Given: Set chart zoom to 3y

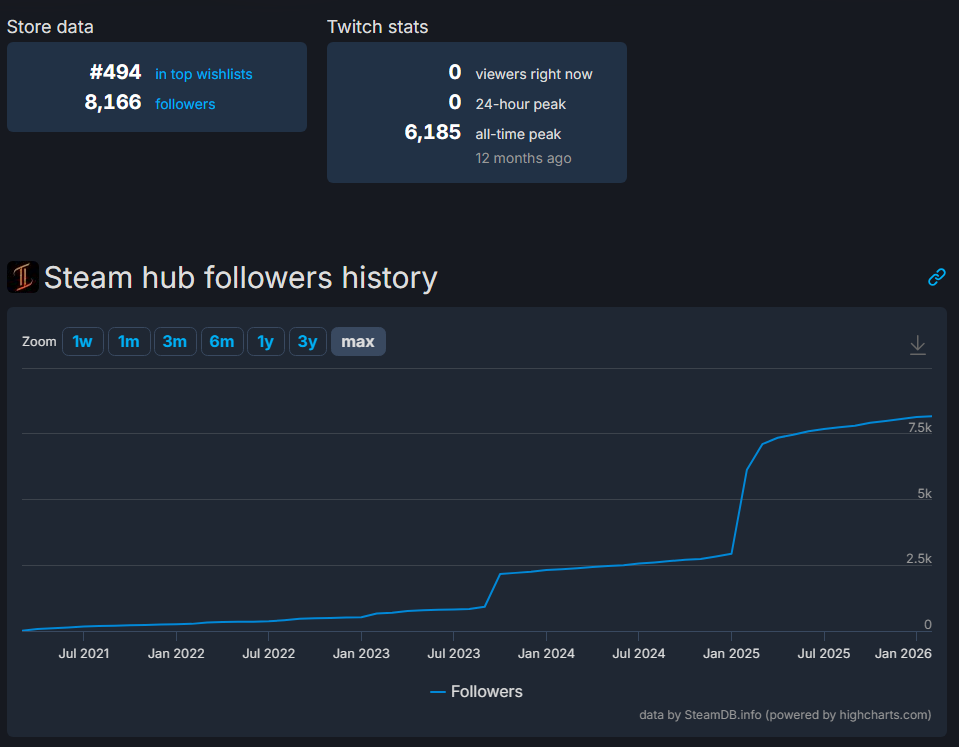Looking at the screenshot, I should point(308,341).
